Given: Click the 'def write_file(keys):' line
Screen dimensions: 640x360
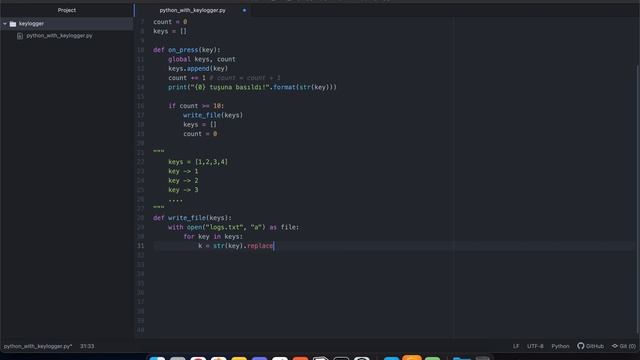Looking at the screenshot, I should tap(192, 218).
